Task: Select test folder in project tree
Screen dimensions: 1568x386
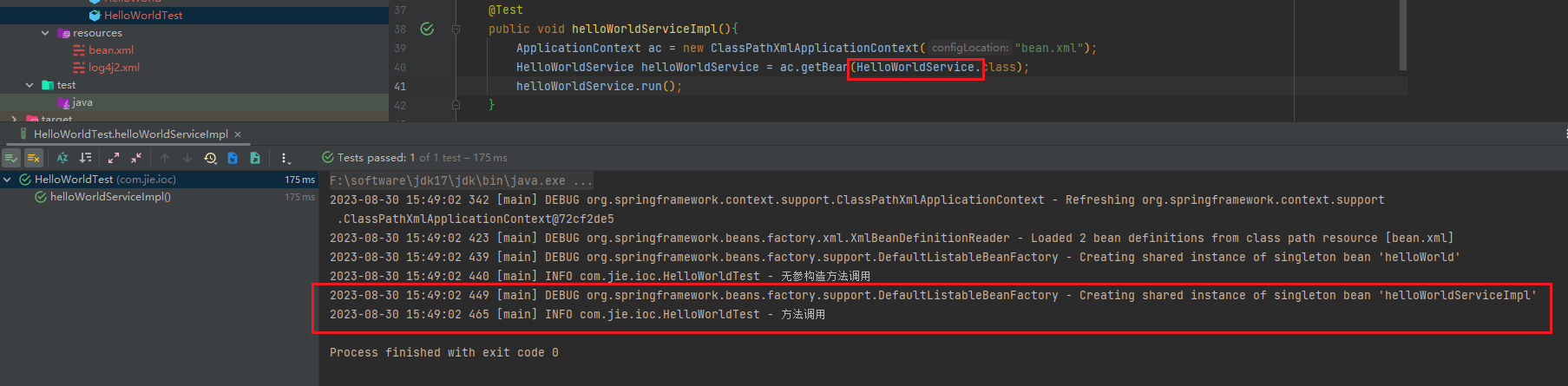Action: click(x=66, y=85)
